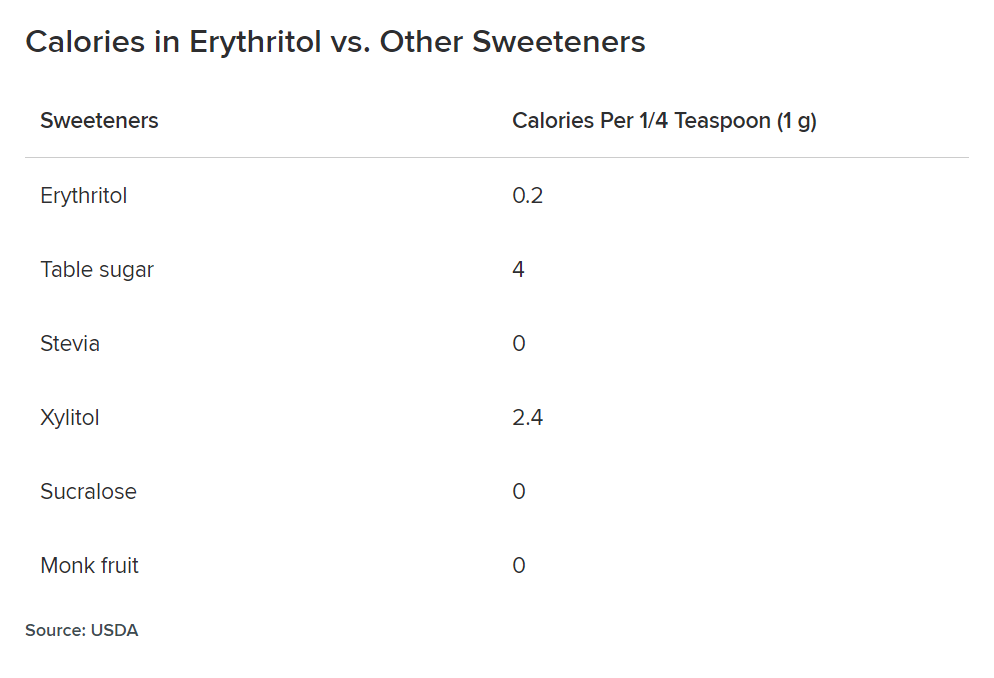Click the 0.2 calorie value for Erythritol
The width and height of the screenshot is (994, 678).
(x=527, y=195)
